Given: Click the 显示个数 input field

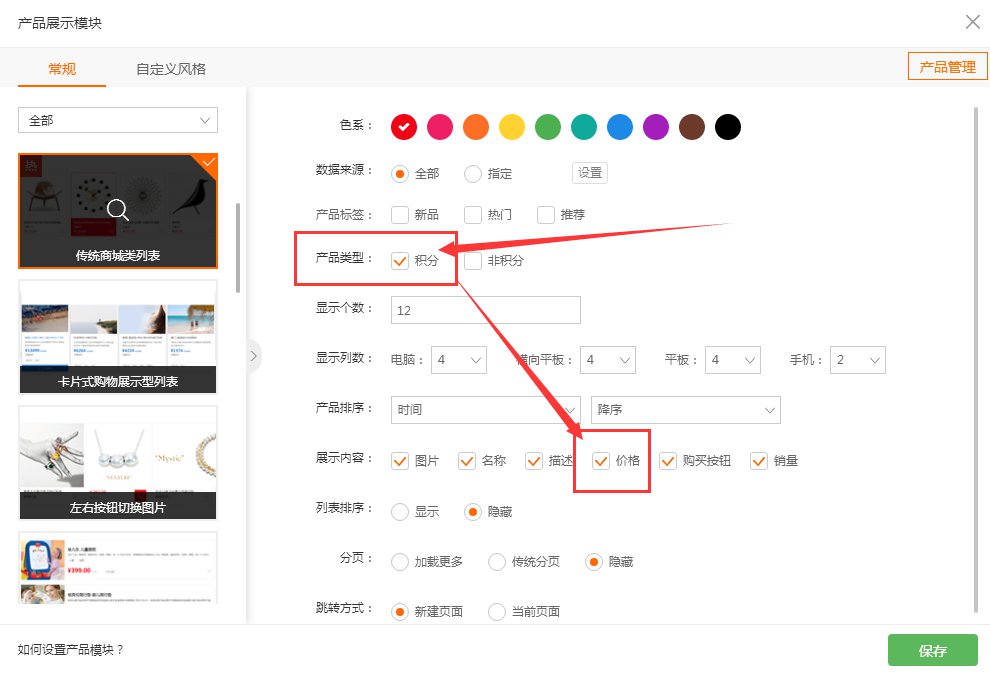Looking at the screenshot, I should (x=485, y=311).
